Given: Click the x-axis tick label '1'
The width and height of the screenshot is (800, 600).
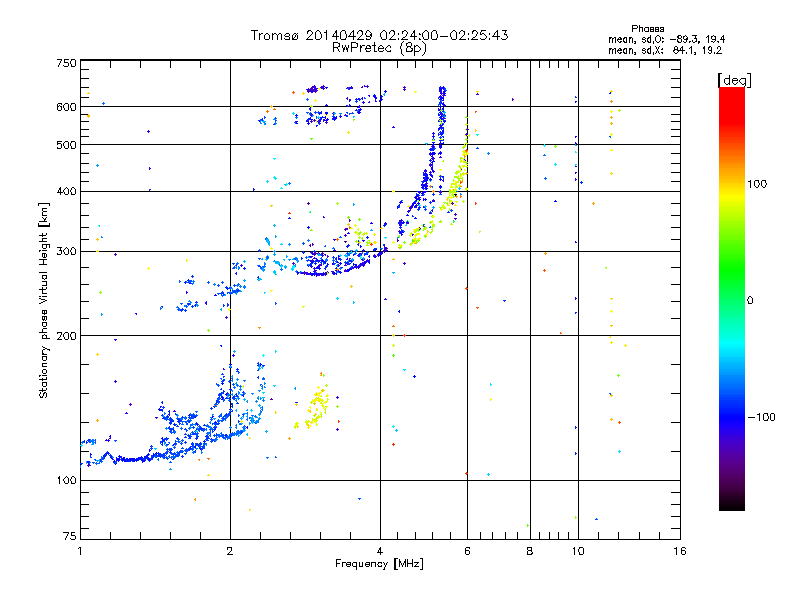Looking at the screenshot, I should click(x=80, y=551).
